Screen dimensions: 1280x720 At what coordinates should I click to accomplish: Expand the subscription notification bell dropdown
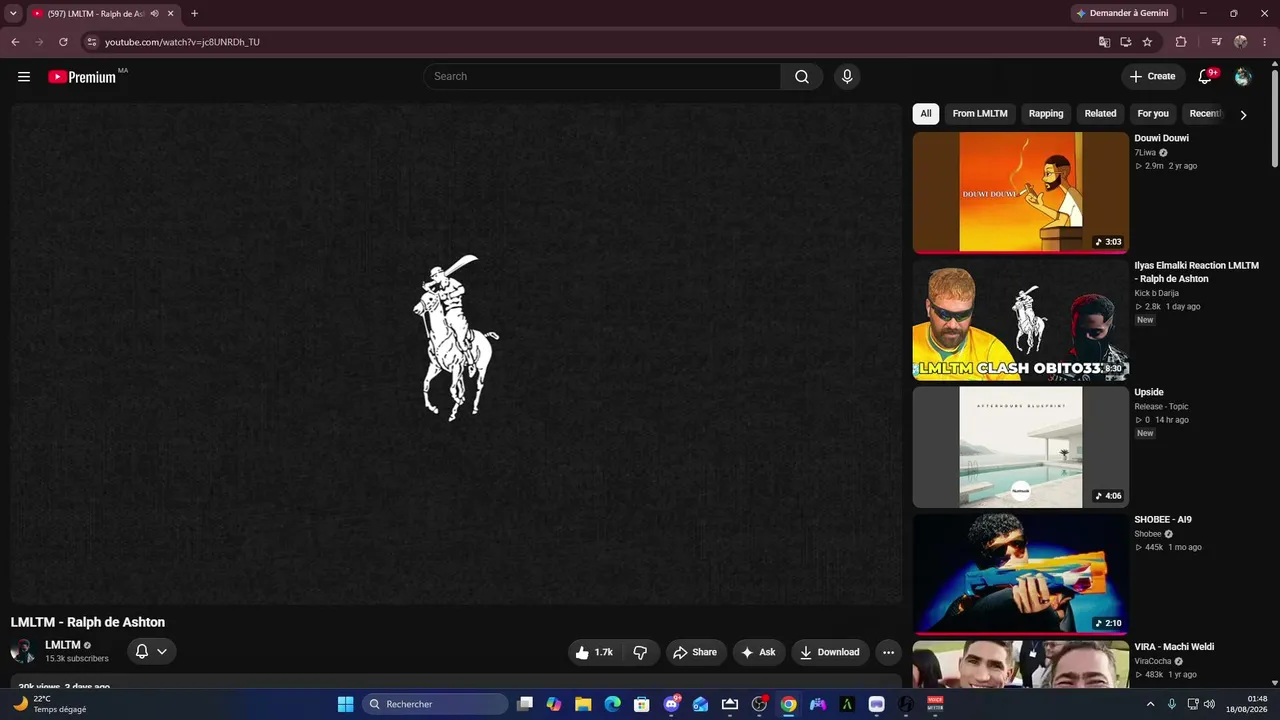point(152,652)
